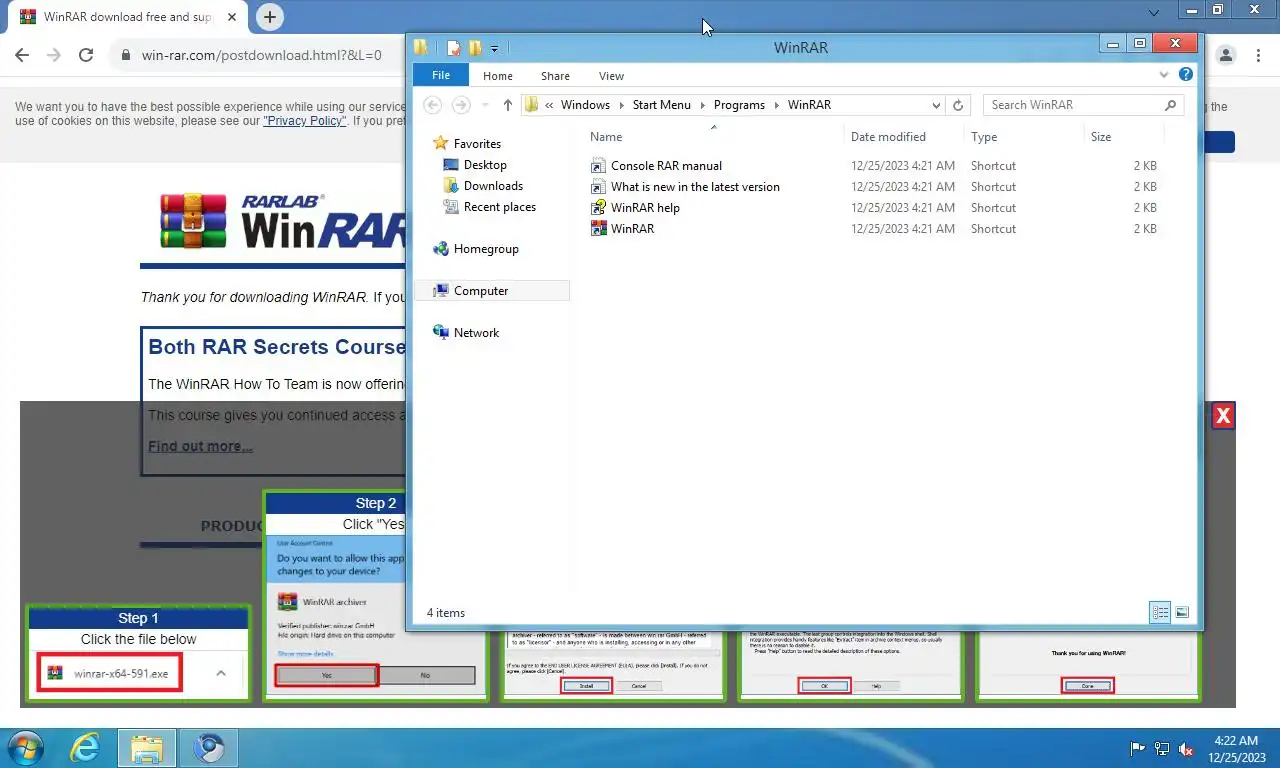
Task: Switch to the Home ribbon tab
Action: tap(498, 76)
